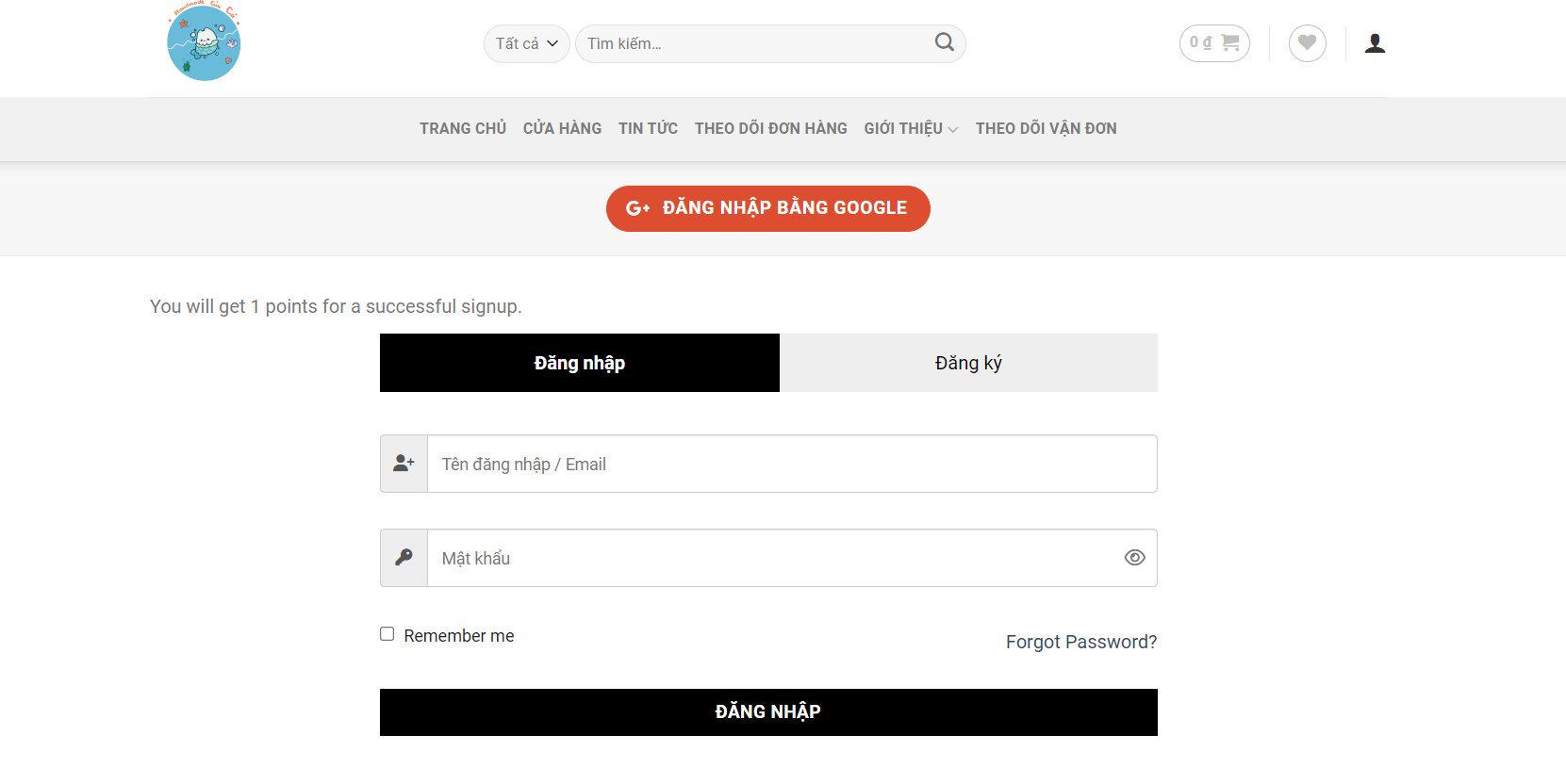Click the Google plus icon
The height and width of the screenshot is (784, 1566).
click(638, 208)
